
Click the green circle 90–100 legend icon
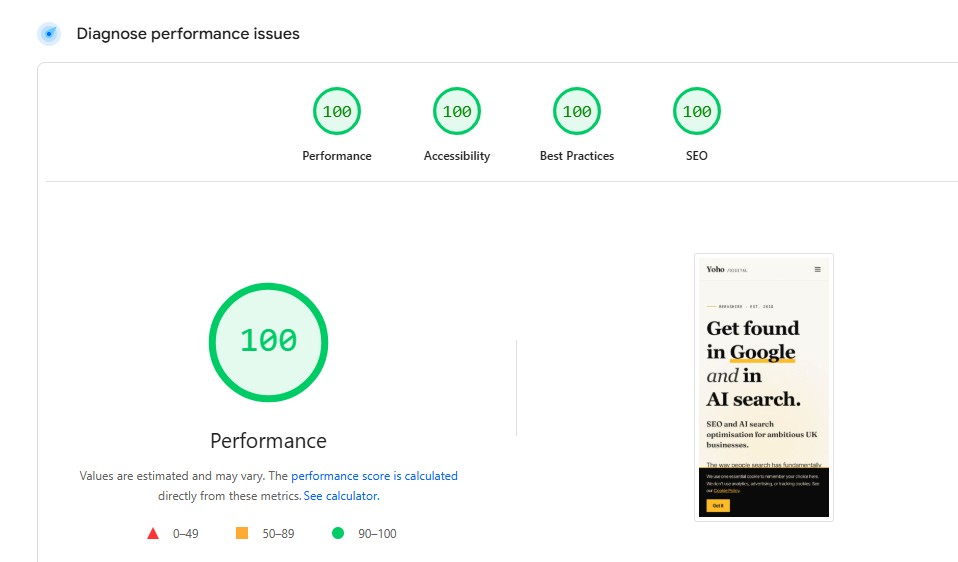338,533
